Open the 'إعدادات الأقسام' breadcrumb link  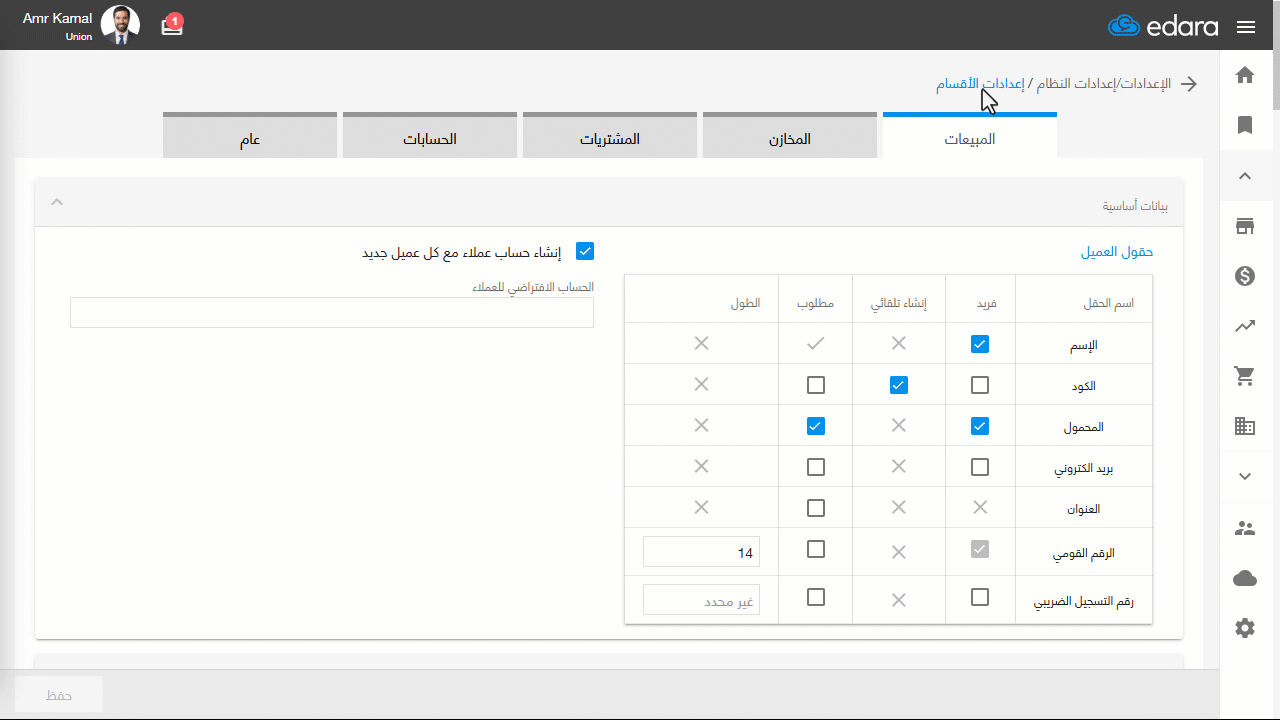click(x=980, y=84)
